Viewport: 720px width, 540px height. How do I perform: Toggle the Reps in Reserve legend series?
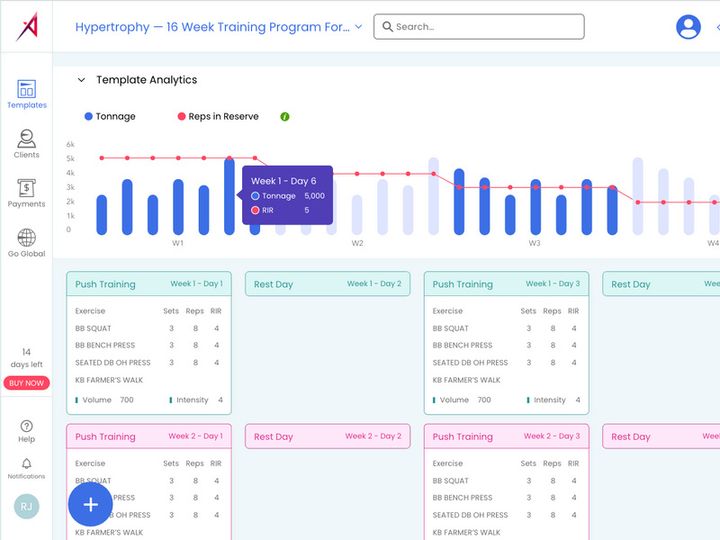tap(218, 117)
